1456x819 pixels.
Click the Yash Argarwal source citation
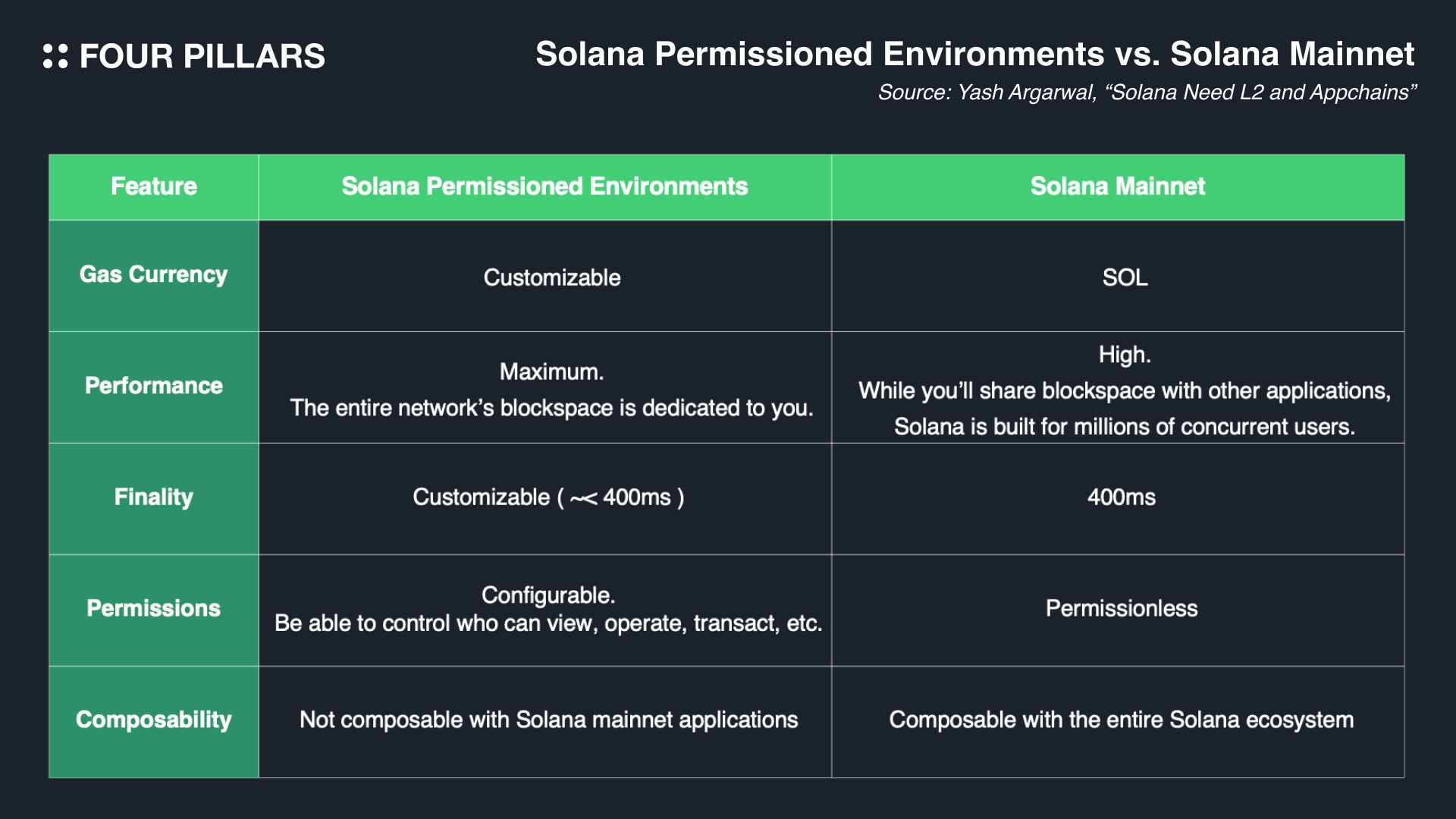(x=1147, y=93)
